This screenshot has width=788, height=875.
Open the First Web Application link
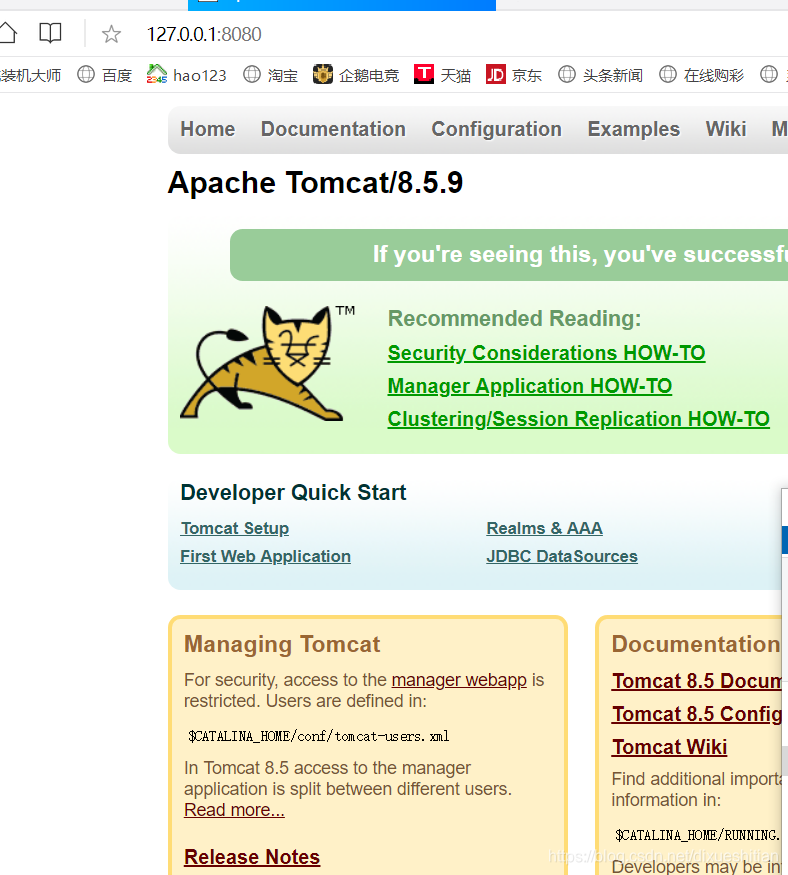265,556
